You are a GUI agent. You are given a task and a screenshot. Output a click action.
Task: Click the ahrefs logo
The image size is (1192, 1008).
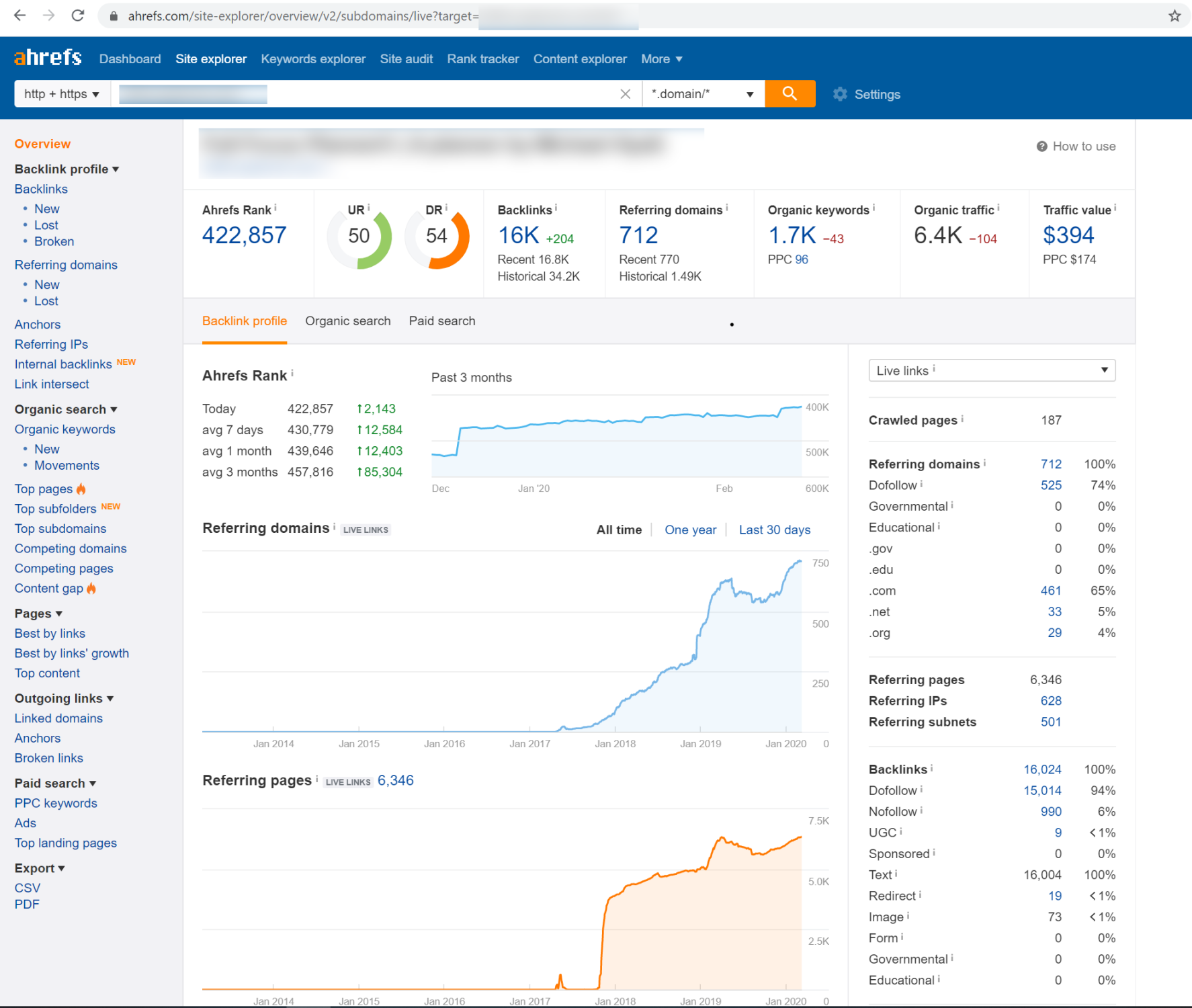tap(48, 58)
